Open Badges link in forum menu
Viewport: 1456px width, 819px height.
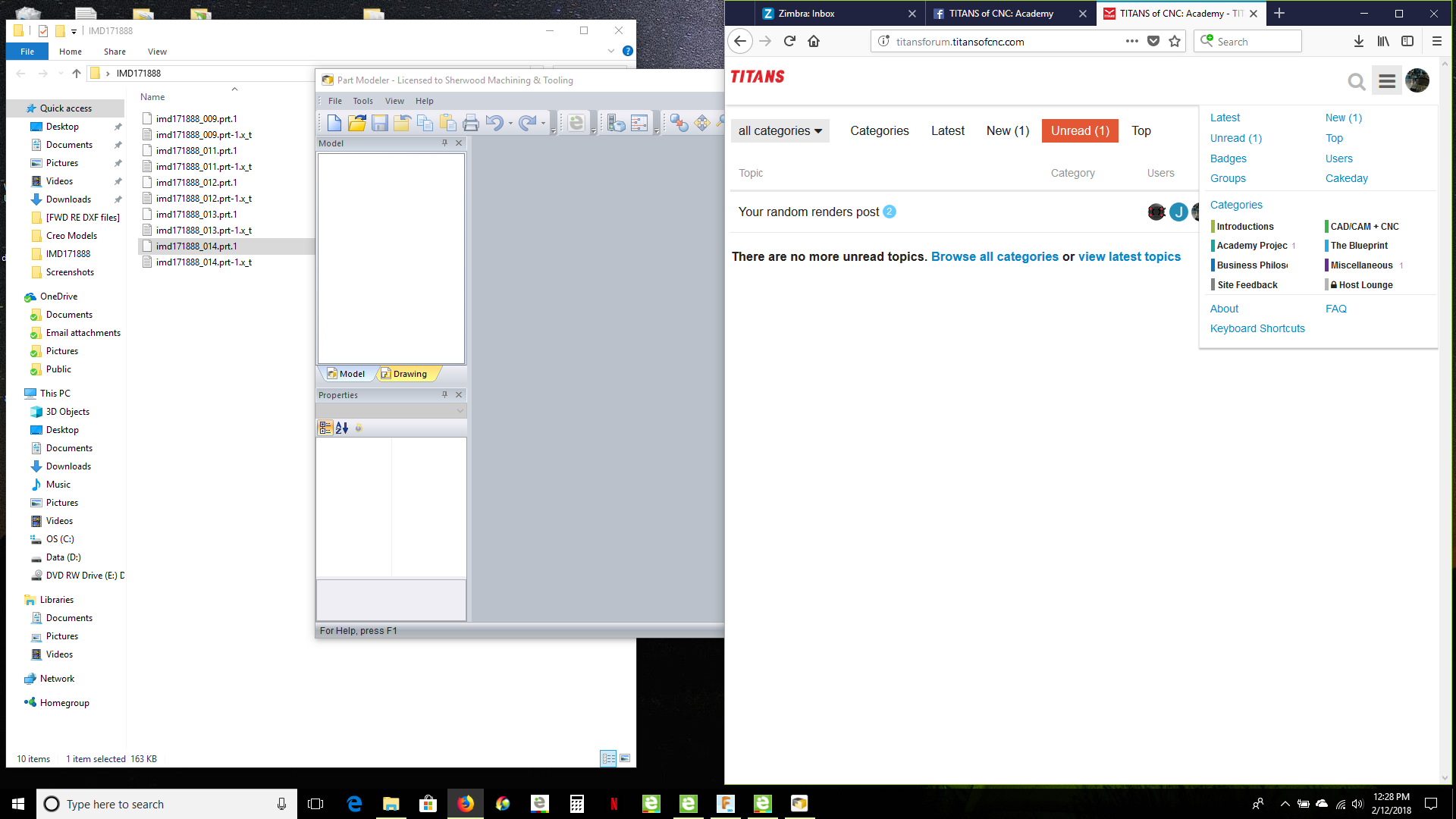[x=1228, y=158]
